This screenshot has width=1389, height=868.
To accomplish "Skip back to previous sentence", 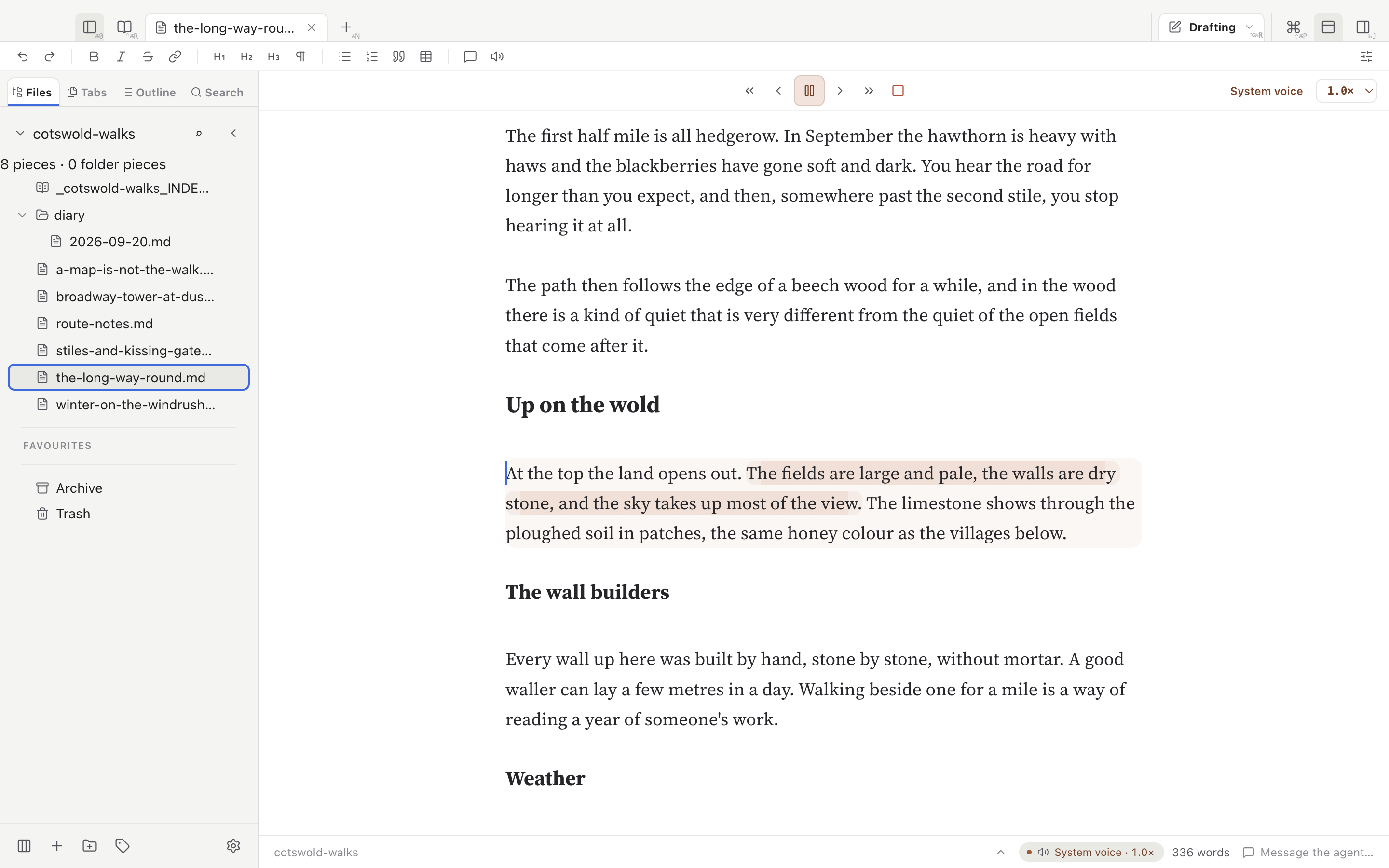I will tap(779, 91).
